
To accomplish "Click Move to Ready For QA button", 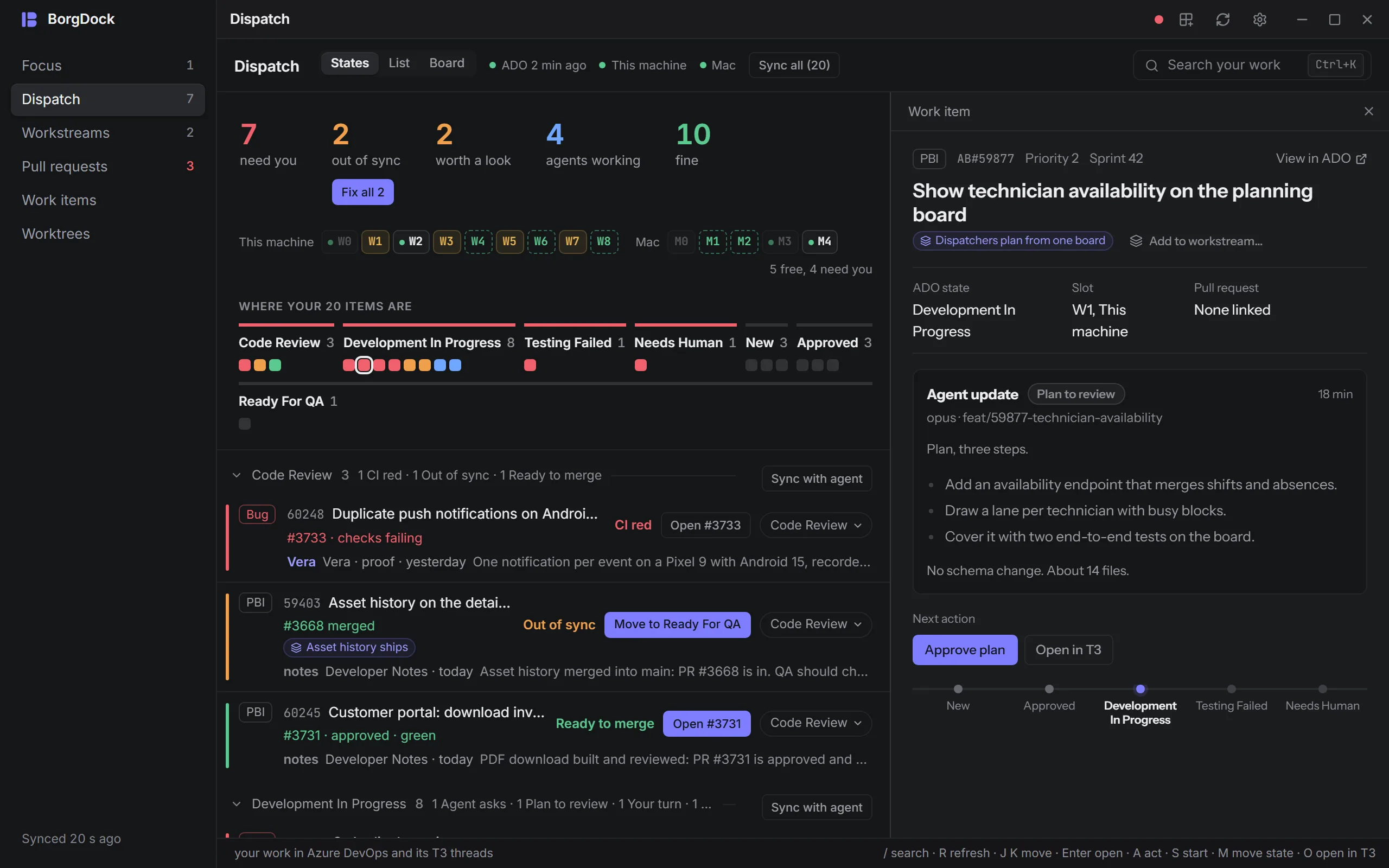I will [x=677, y=624].
